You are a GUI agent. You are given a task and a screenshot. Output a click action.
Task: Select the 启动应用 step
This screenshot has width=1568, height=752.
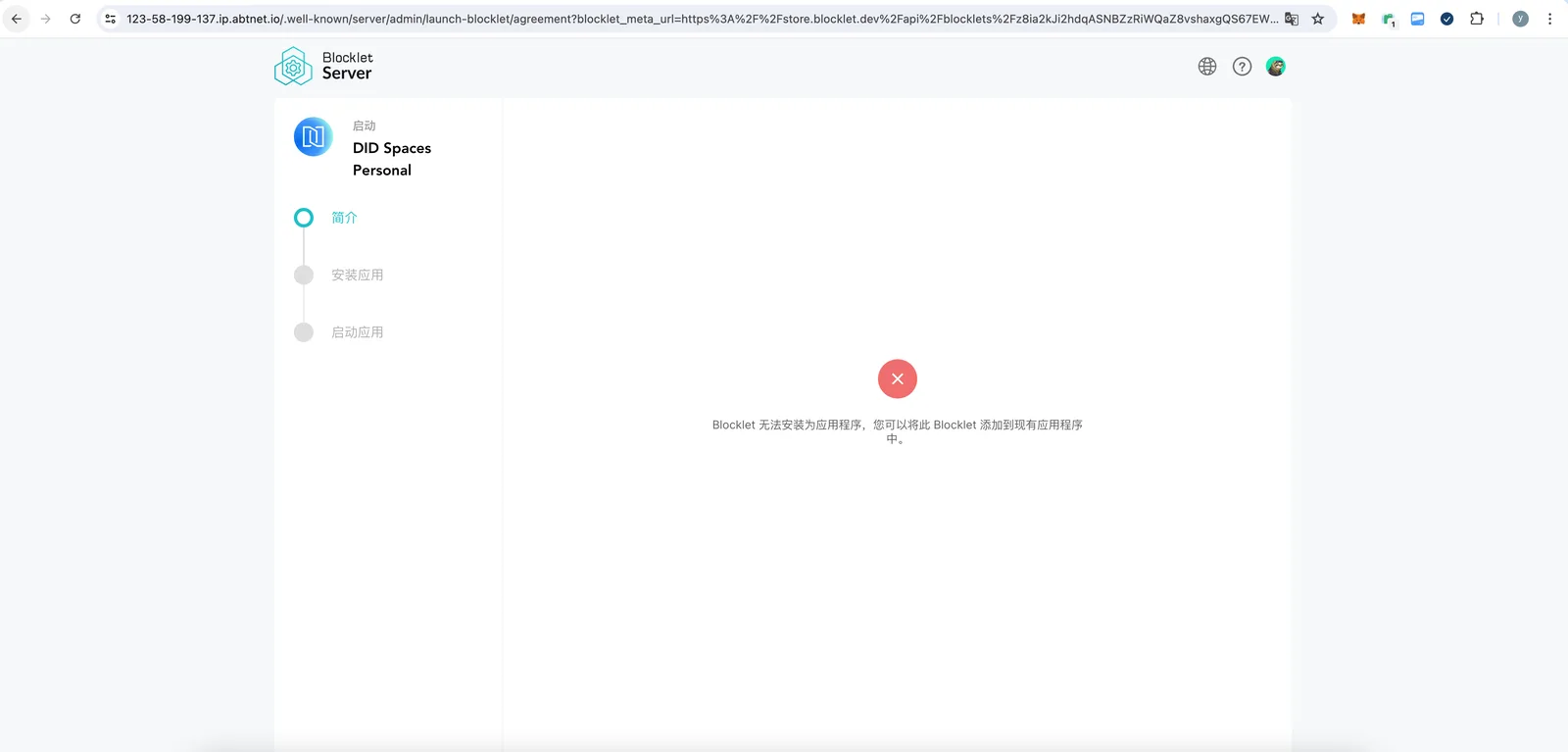357,332
